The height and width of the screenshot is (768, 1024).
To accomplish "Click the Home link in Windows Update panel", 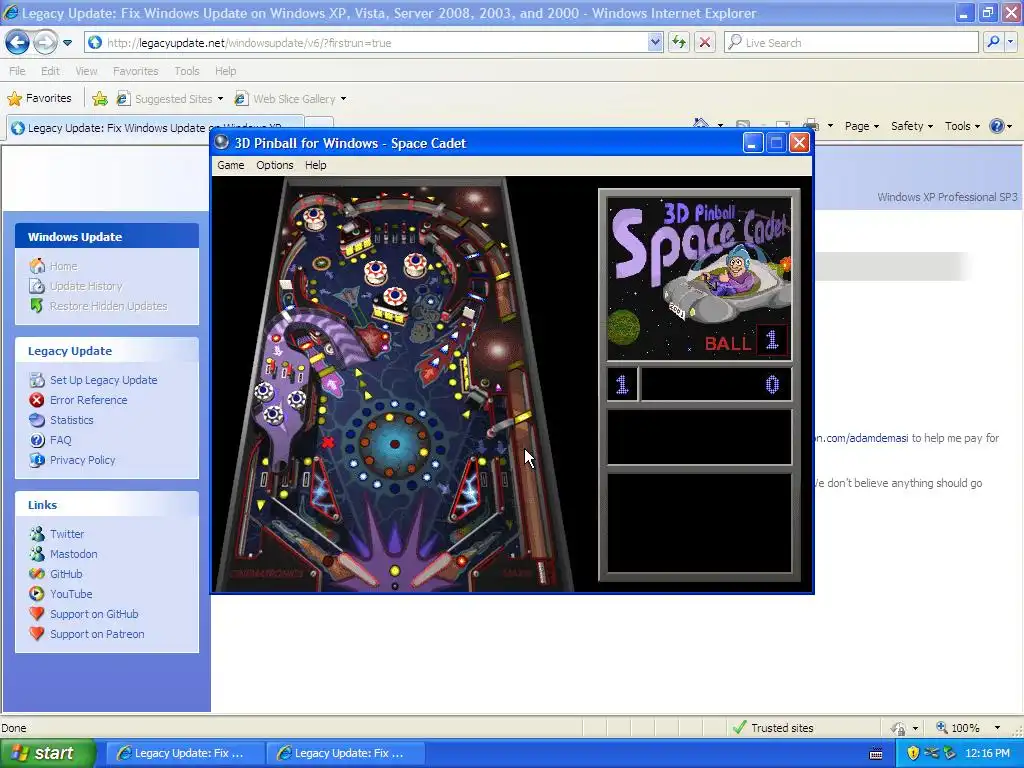I will [x=63, y=266].
